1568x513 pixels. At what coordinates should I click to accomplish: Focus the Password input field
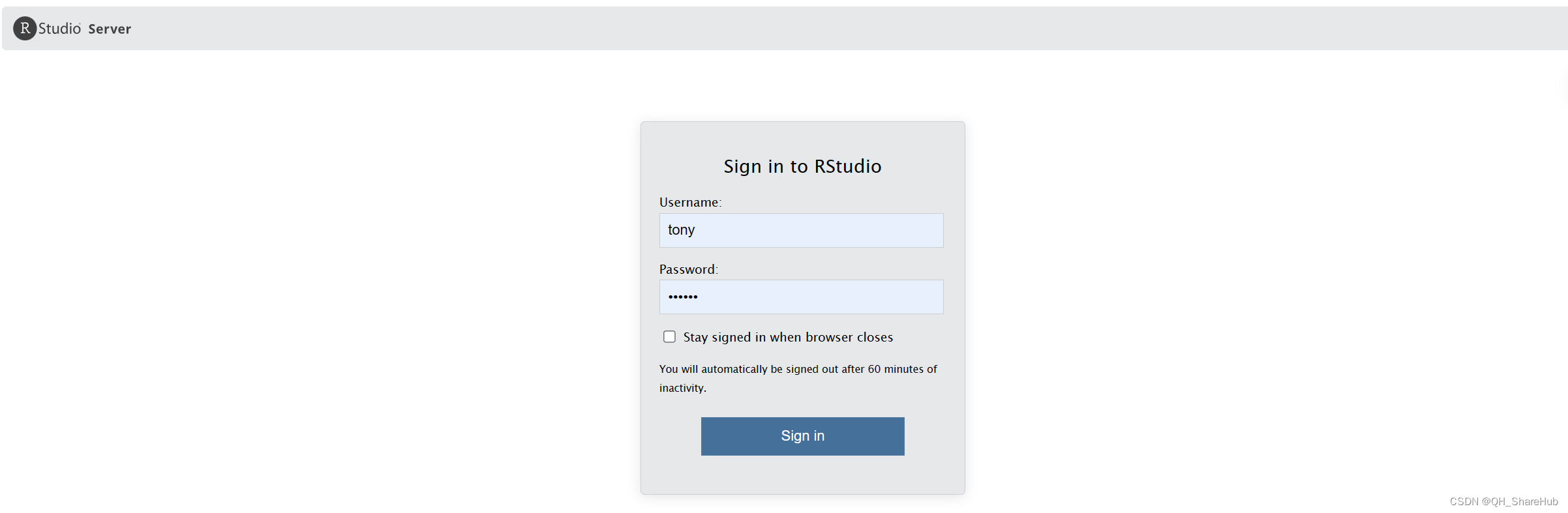pos(801,297)
